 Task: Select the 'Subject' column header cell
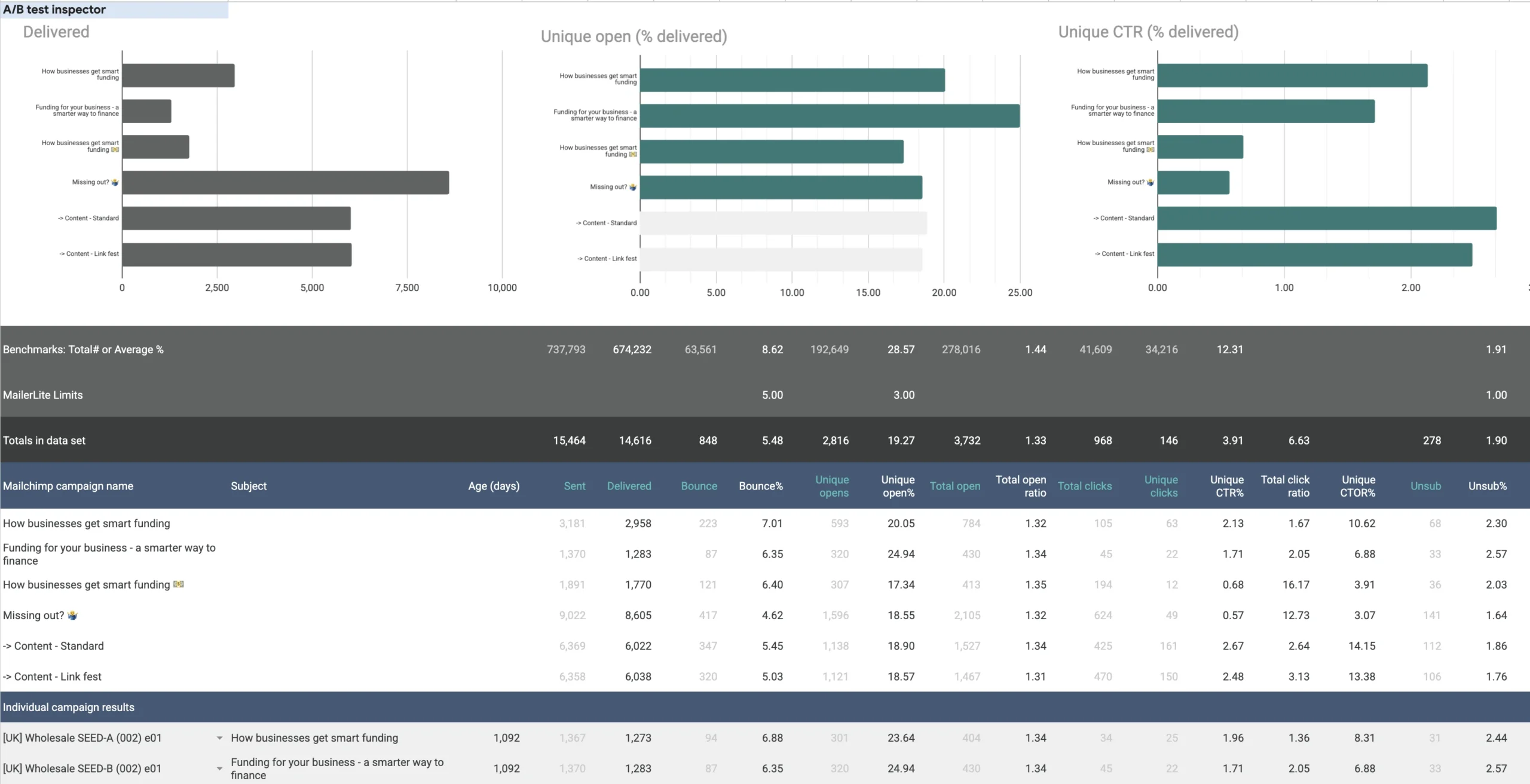pos(249,486)
